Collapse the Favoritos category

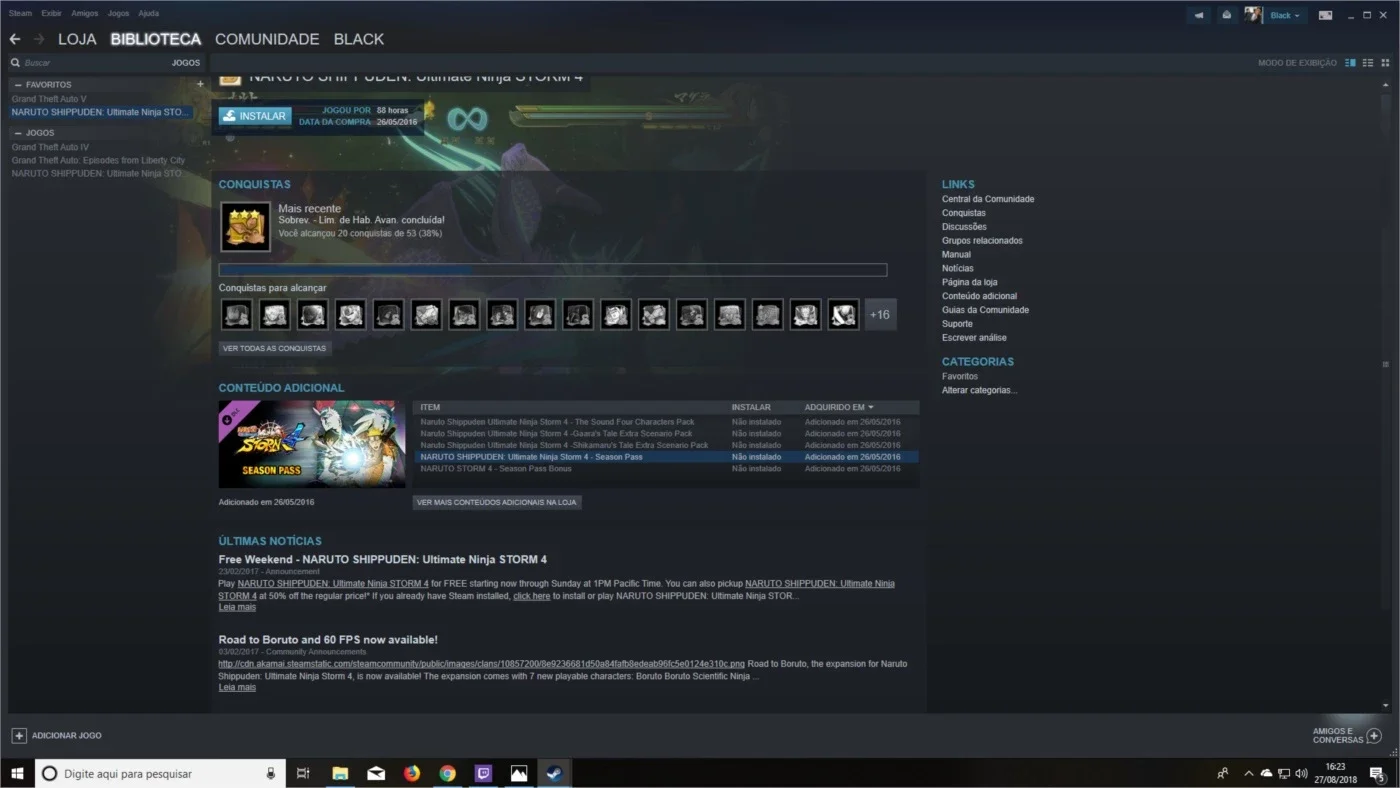coord(18,85)
